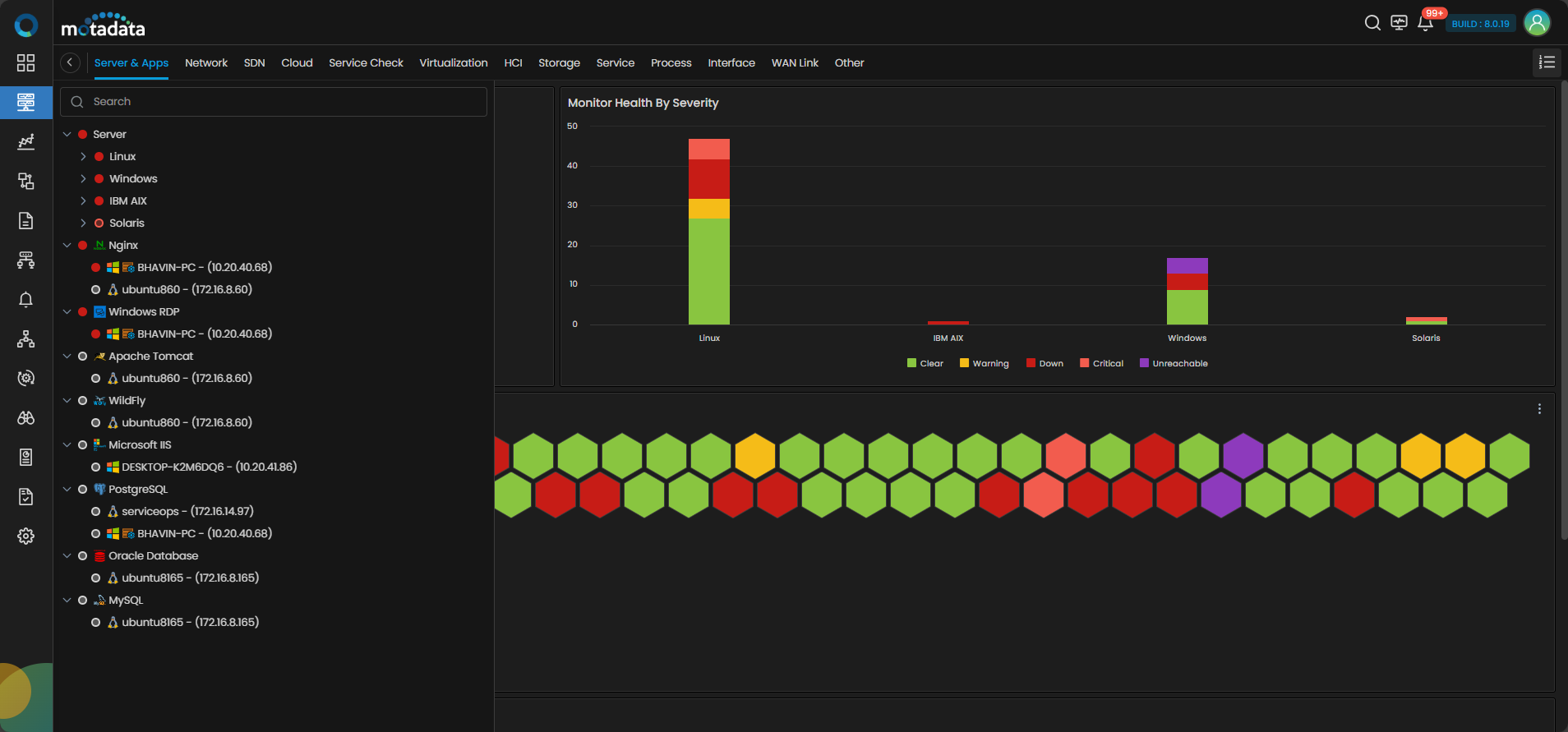This screenshot has width=1568, height=732.
Task: Switch to the Cloud tab
Action: click(297, 62)
